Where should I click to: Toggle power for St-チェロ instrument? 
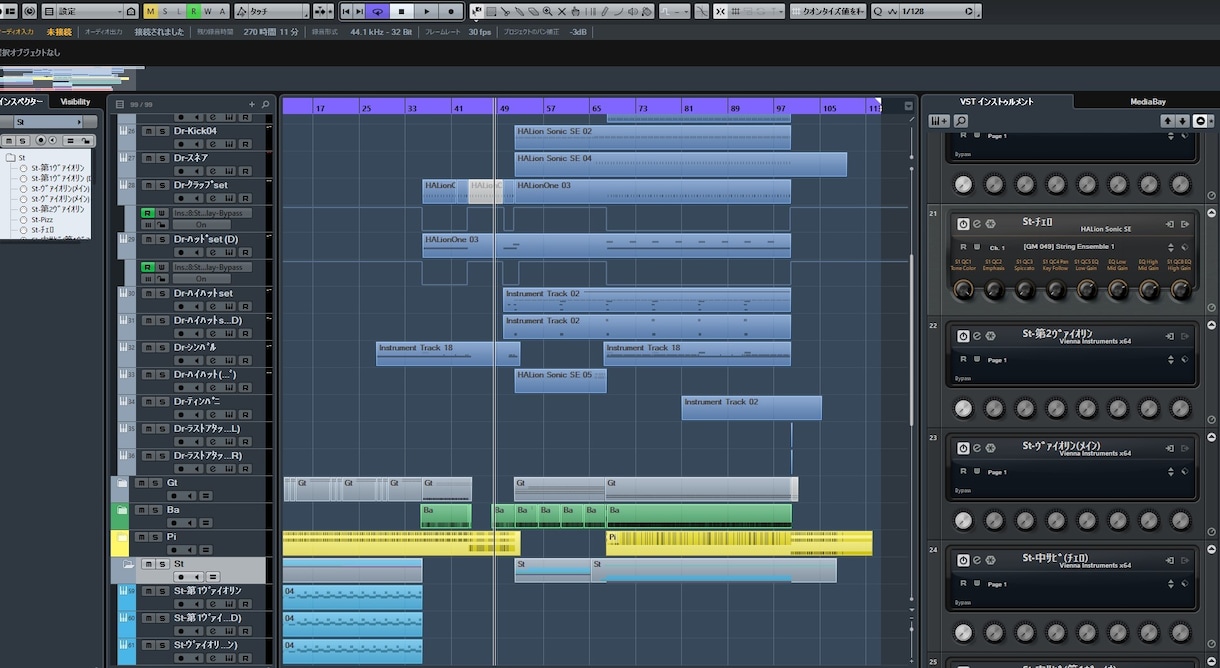963,224
